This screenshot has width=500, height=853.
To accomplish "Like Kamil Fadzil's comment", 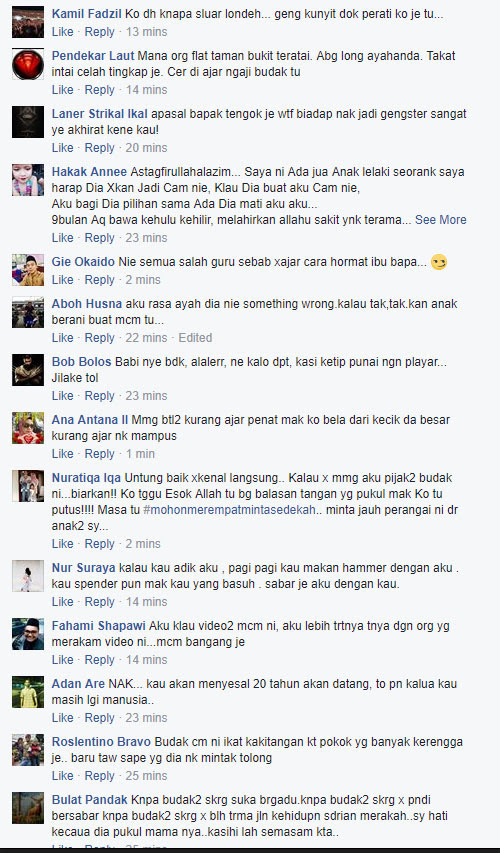I will click(x=63, y=32).
